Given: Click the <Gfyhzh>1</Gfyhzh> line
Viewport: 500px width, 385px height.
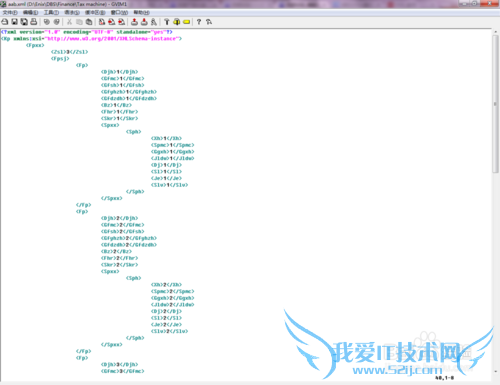Looking at the screenshot, I should 129,92.
